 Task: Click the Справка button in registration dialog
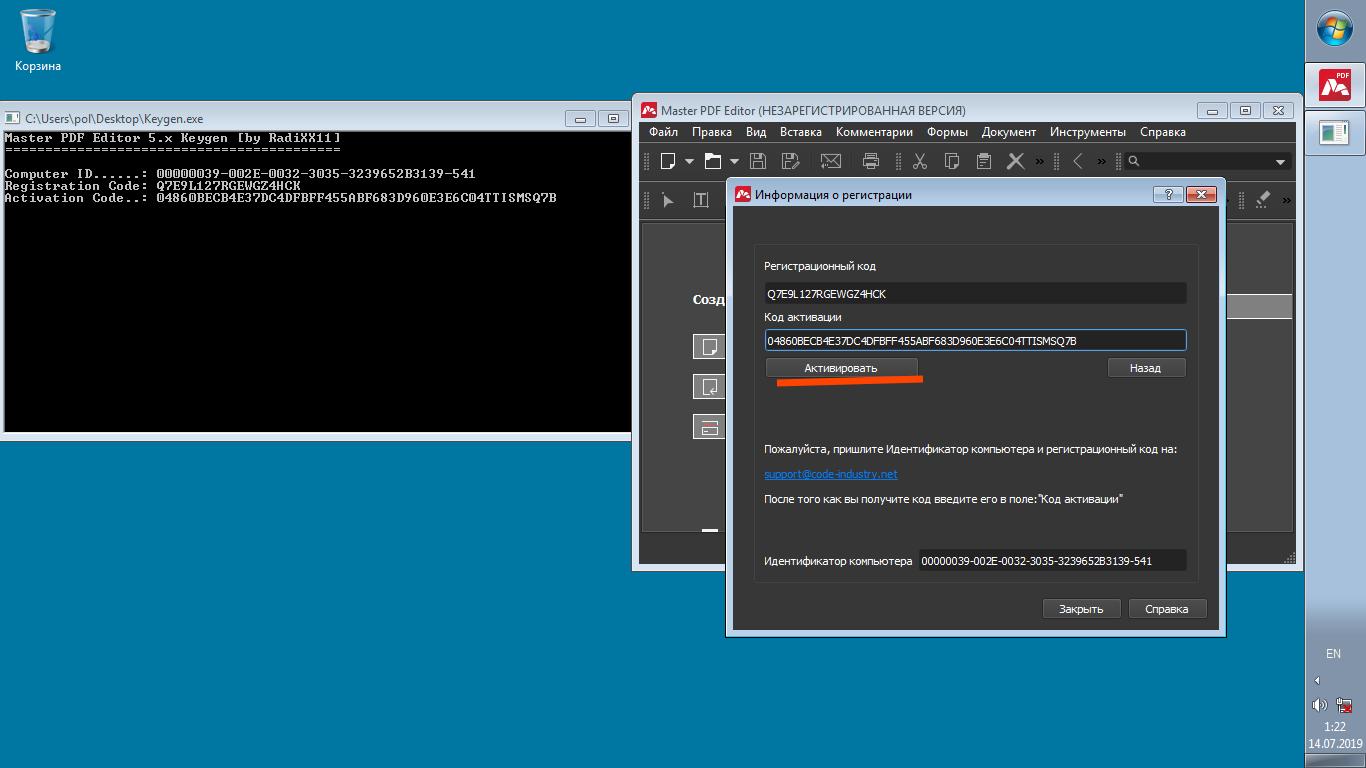1167,609
